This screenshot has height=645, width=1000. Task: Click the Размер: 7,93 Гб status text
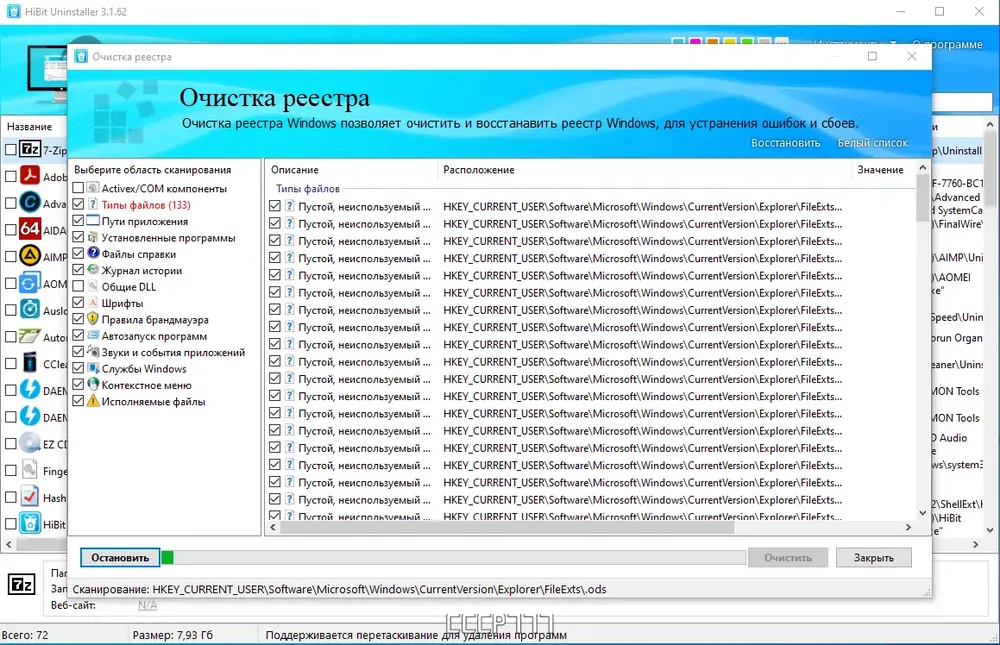[173, 635]
